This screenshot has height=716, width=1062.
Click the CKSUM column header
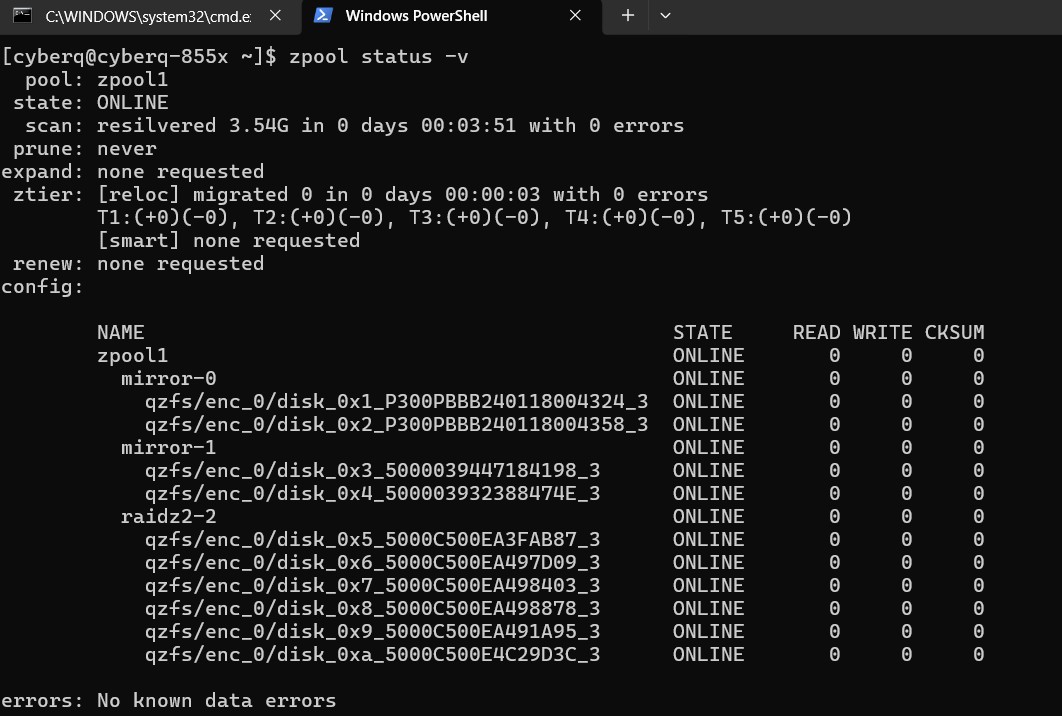point(954,333)
